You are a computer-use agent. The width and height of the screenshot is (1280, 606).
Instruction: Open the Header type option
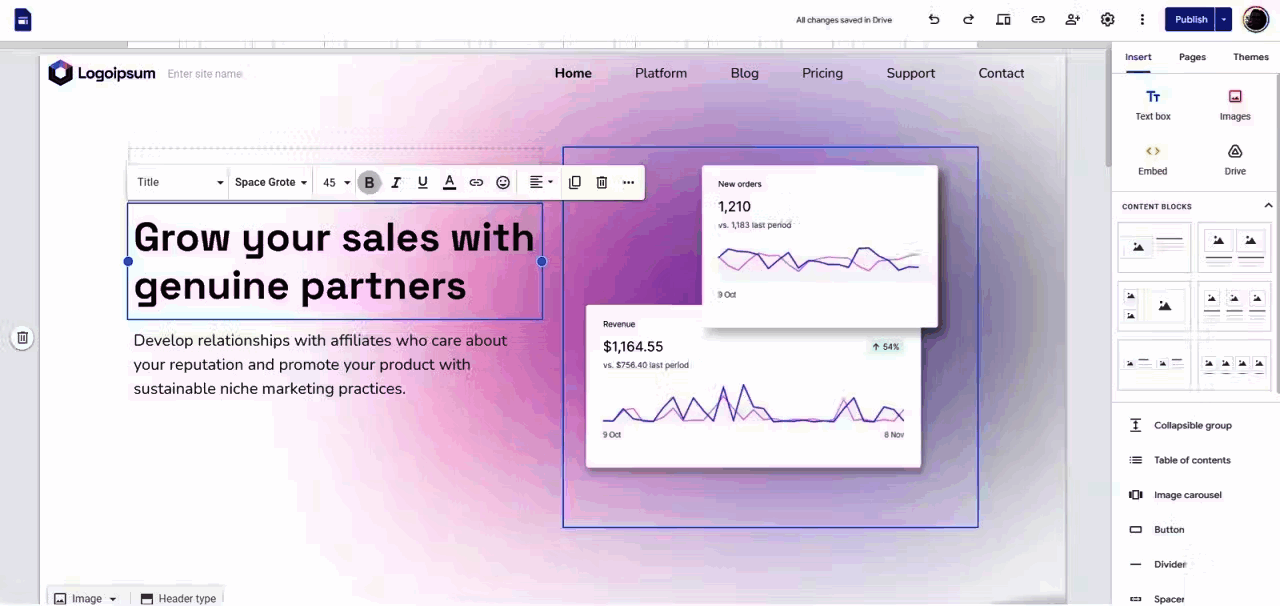[178, 598]
